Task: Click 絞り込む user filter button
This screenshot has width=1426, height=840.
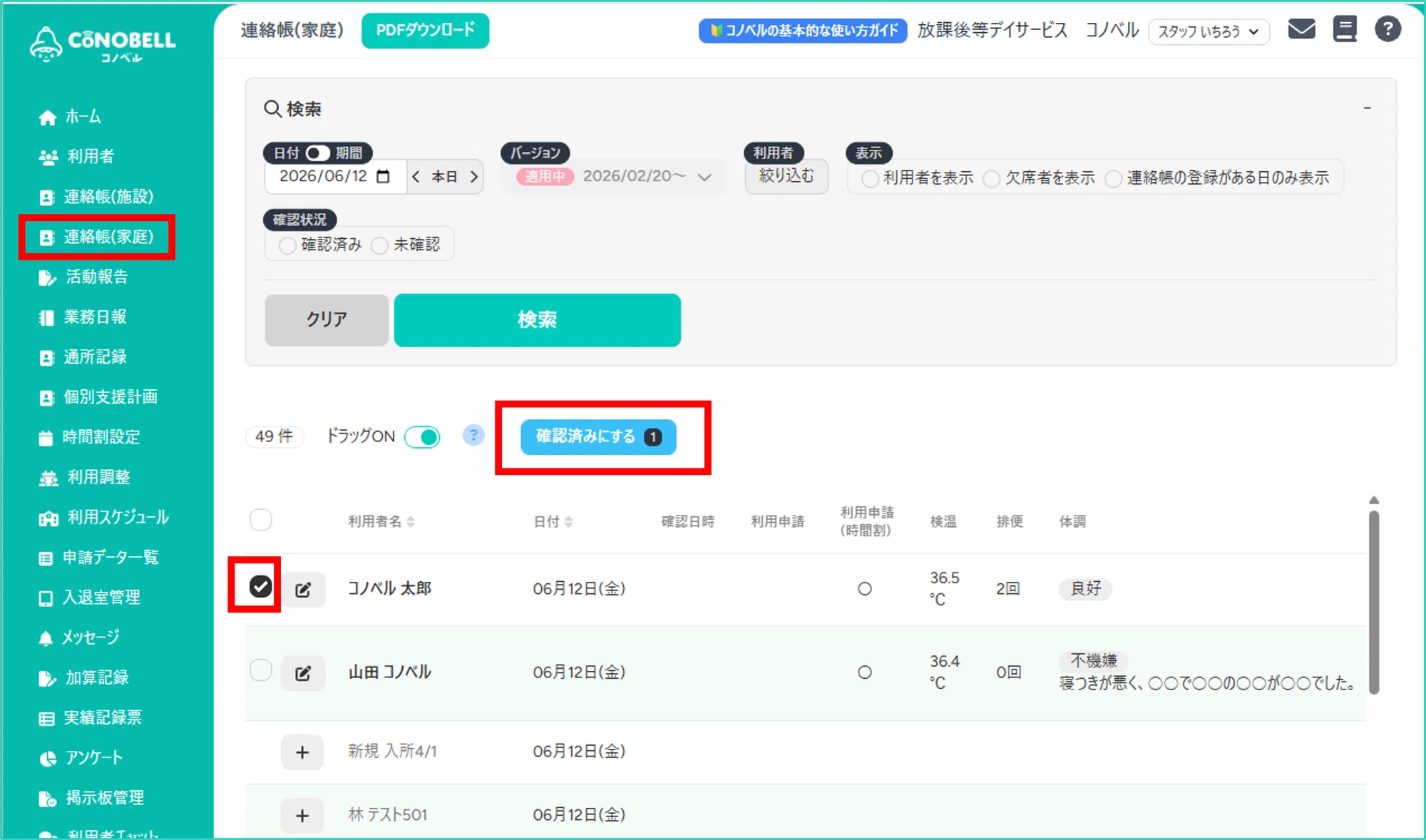Action: [786, 176]
